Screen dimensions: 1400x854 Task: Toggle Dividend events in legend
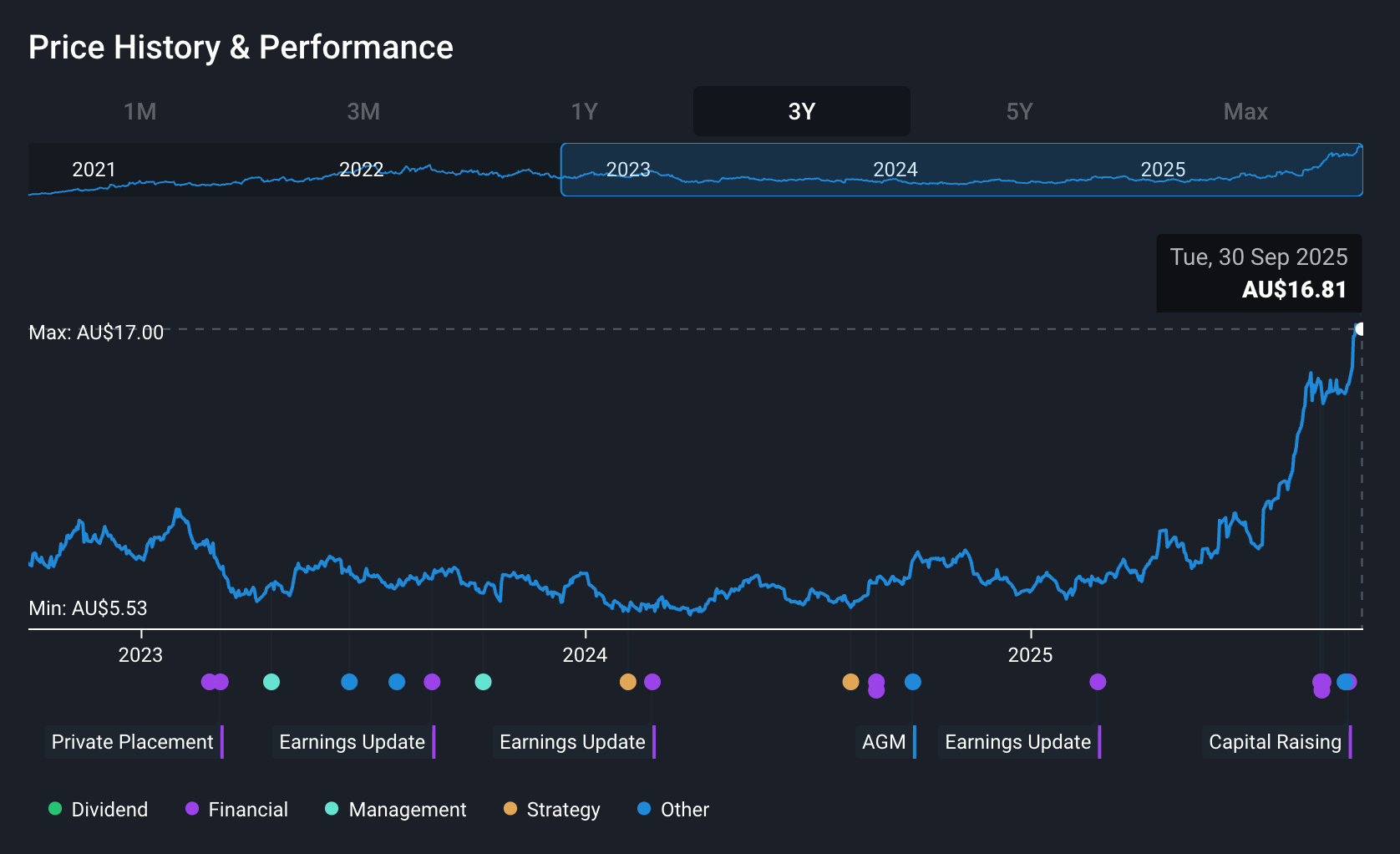pos(98,809)
